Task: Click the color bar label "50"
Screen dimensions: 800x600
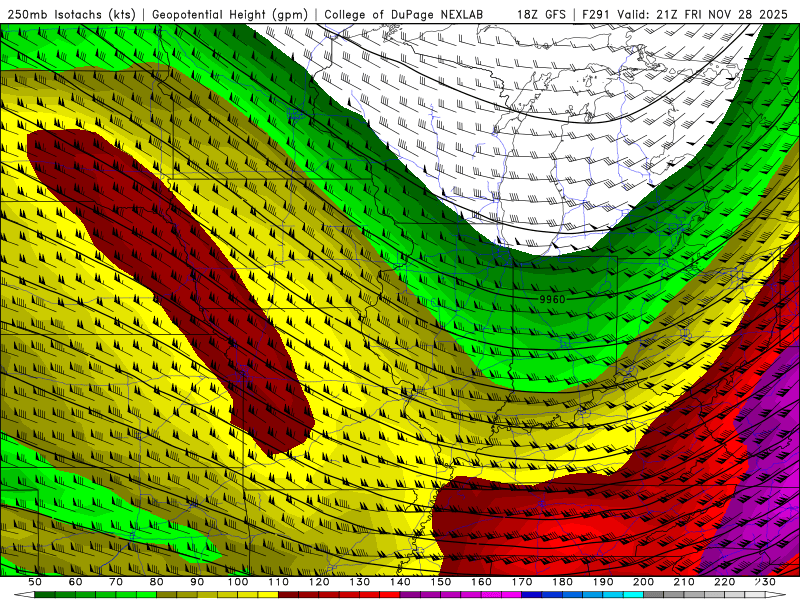Action: coord(35,582)
